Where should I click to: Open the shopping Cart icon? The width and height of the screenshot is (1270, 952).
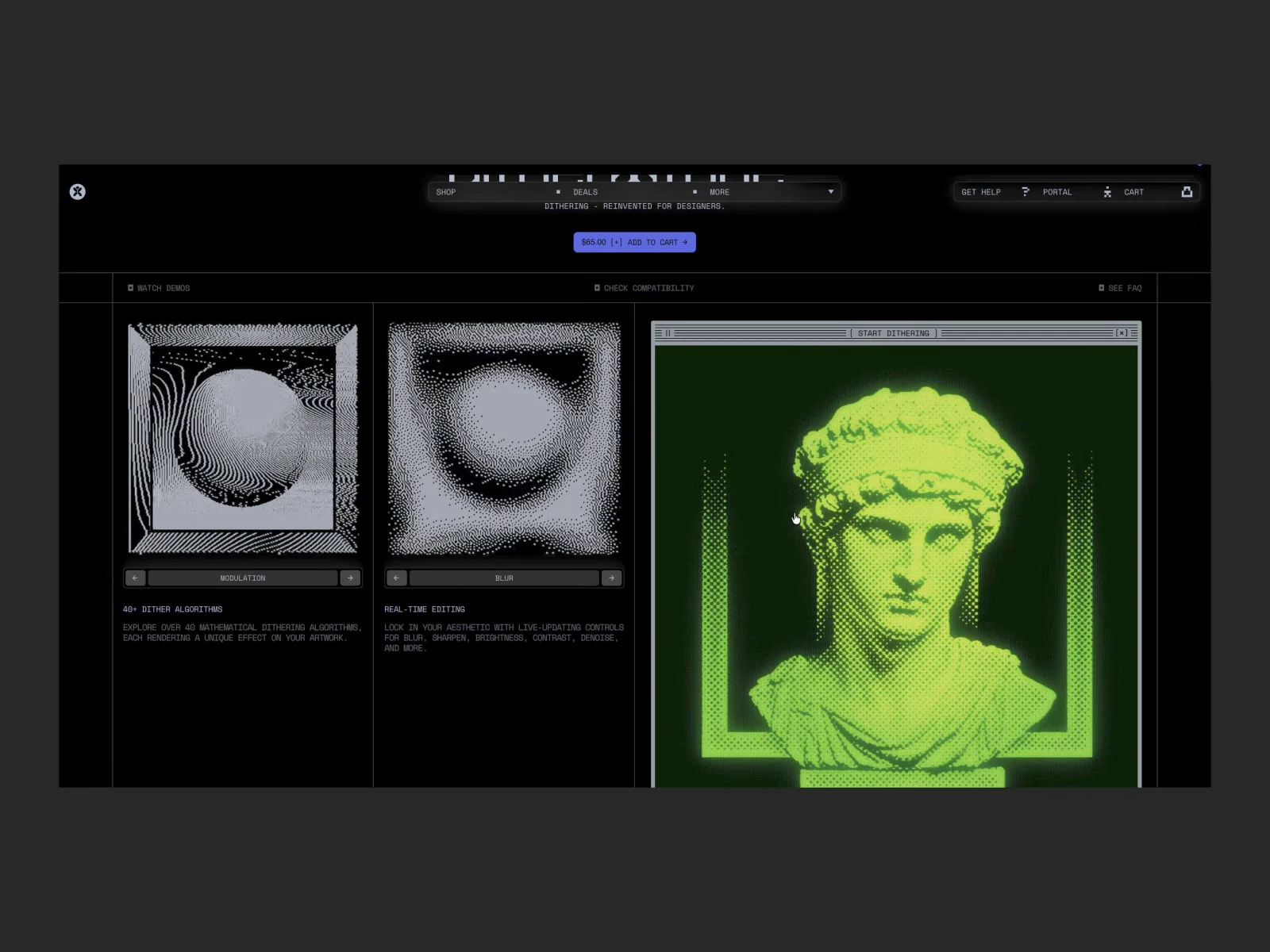pyautogui.click(x=1187, y=192)
